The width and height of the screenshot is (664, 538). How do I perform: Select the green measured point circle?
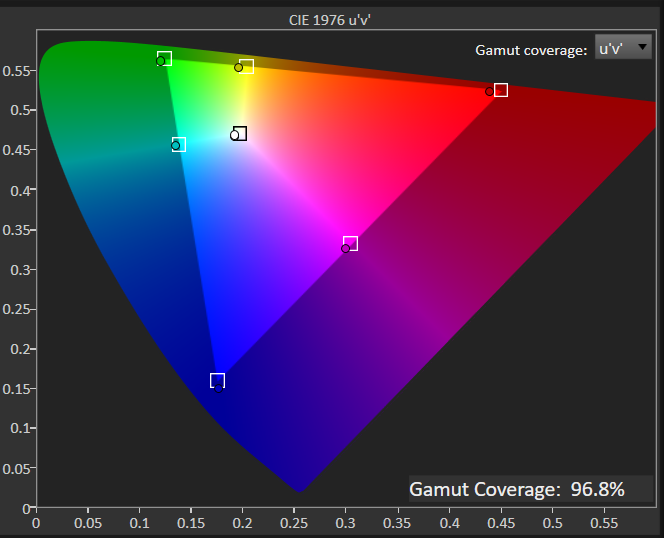[x=160, y=61]
